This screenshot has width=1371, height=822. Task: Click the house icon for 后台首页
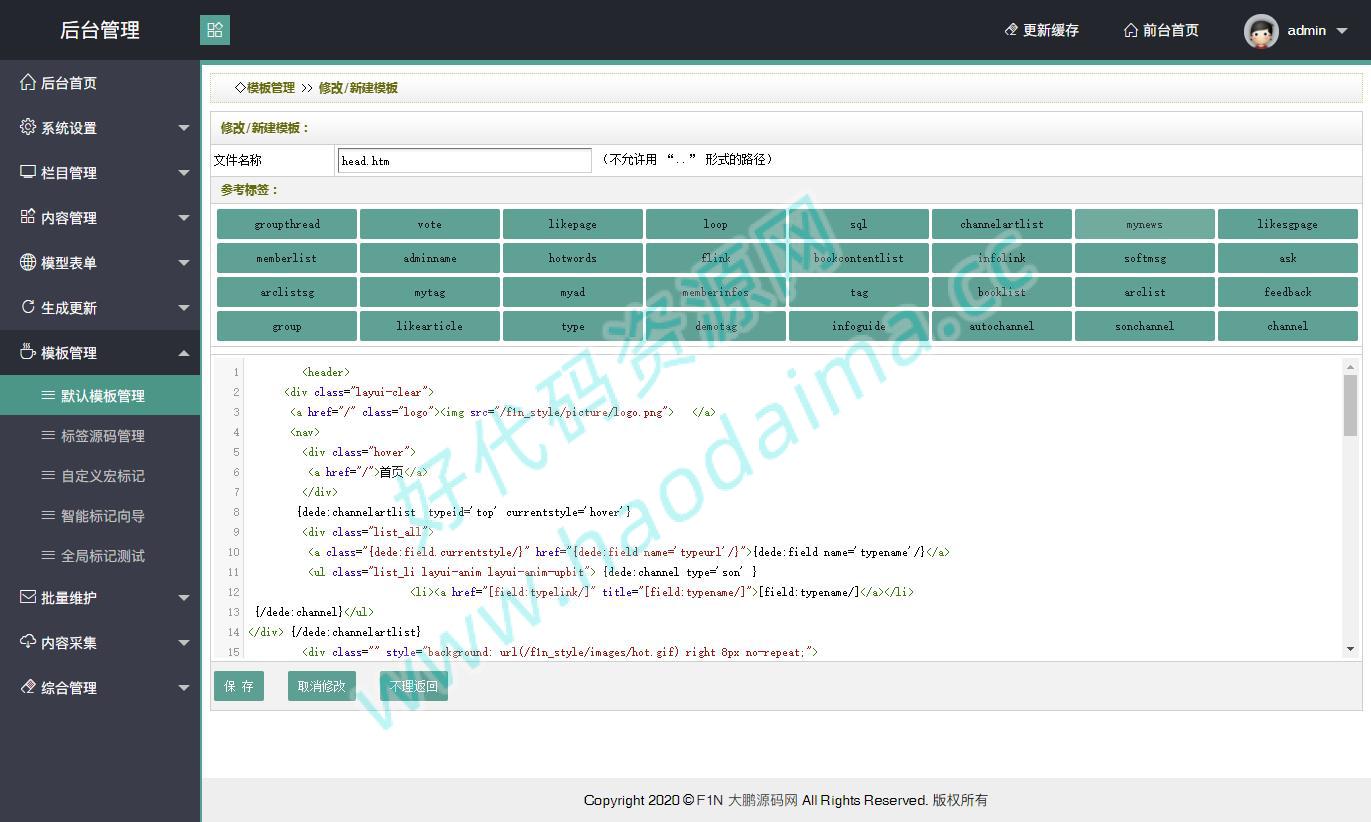click(x=28, y=82)
